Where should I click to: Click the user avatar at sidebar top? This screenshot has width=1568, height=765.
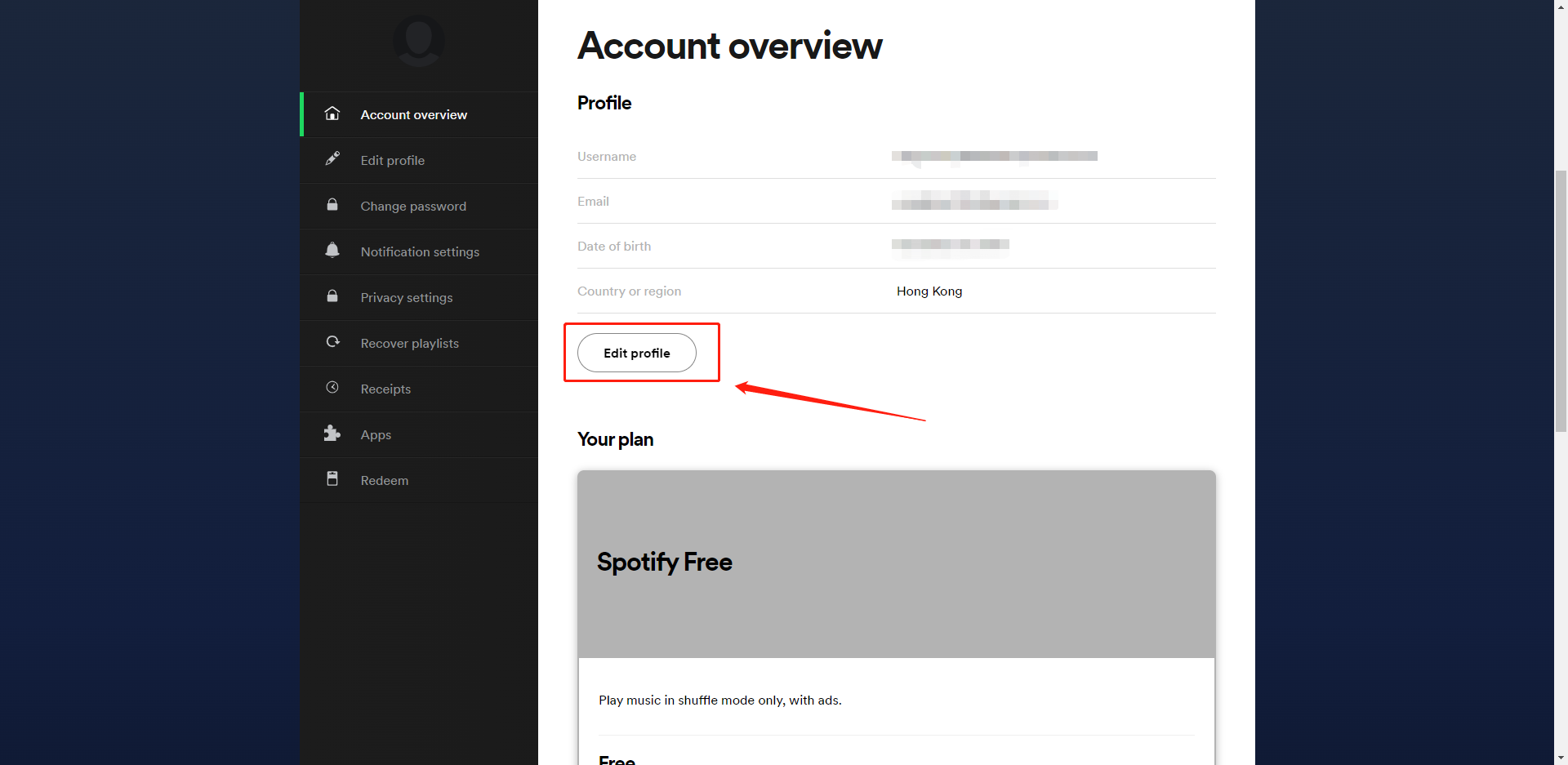[419, 41]
